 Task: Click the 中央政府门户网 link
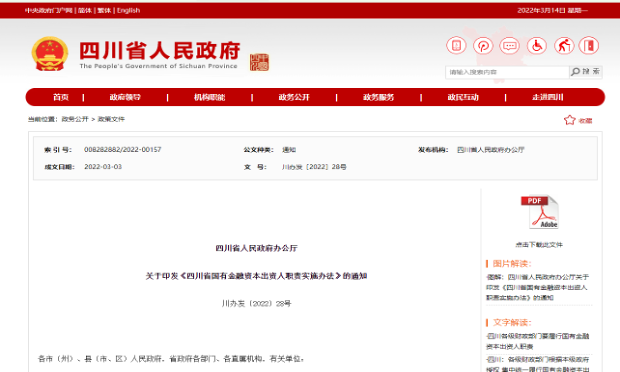click(49, 10)
